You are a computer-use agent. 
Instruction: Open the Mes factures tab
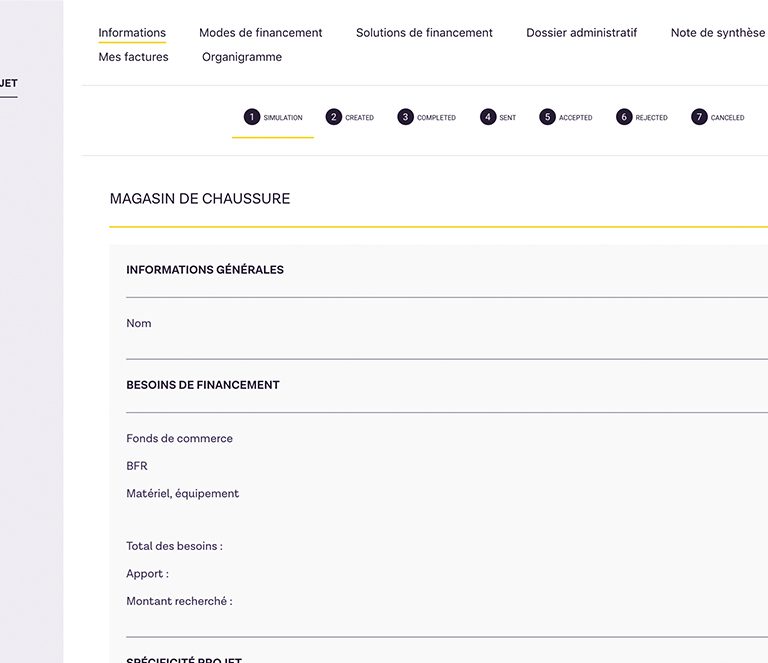[133, 57]
